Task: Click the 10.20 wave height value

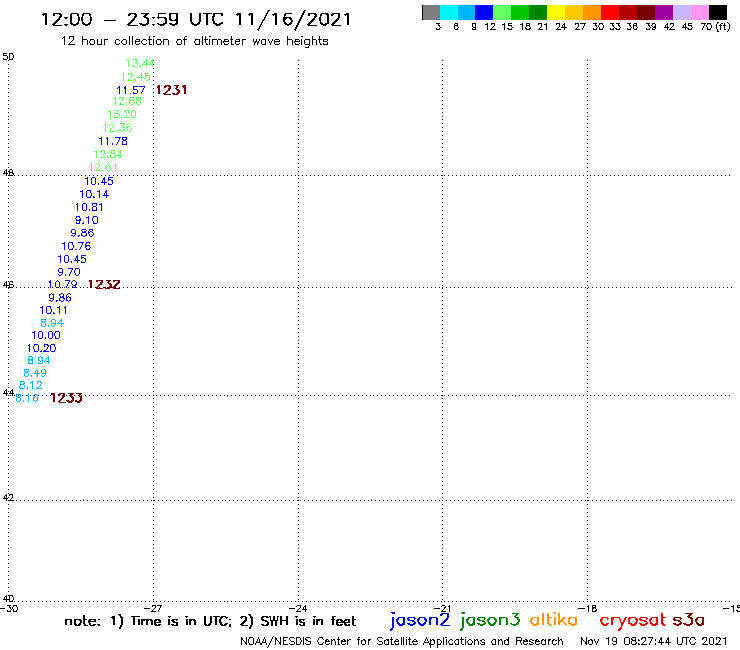Action: coord(42,348)
